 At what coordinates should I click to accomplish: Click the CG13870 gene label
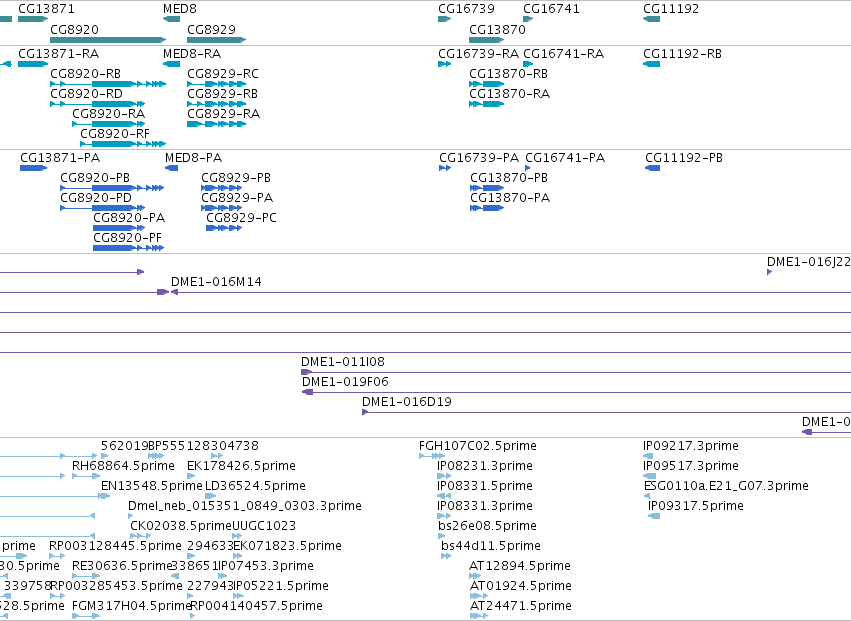(x=497, y=29)
